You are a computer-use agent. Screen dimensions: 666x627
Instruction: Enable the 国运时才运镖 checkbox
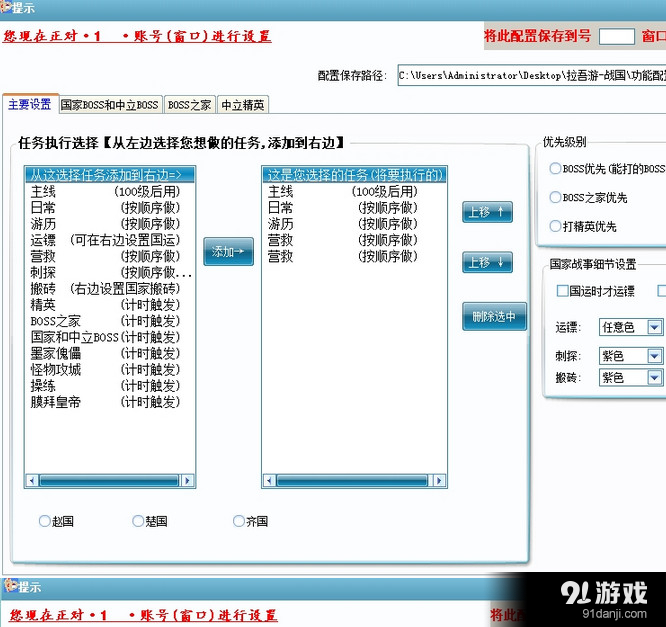click(x=562, y=291)
